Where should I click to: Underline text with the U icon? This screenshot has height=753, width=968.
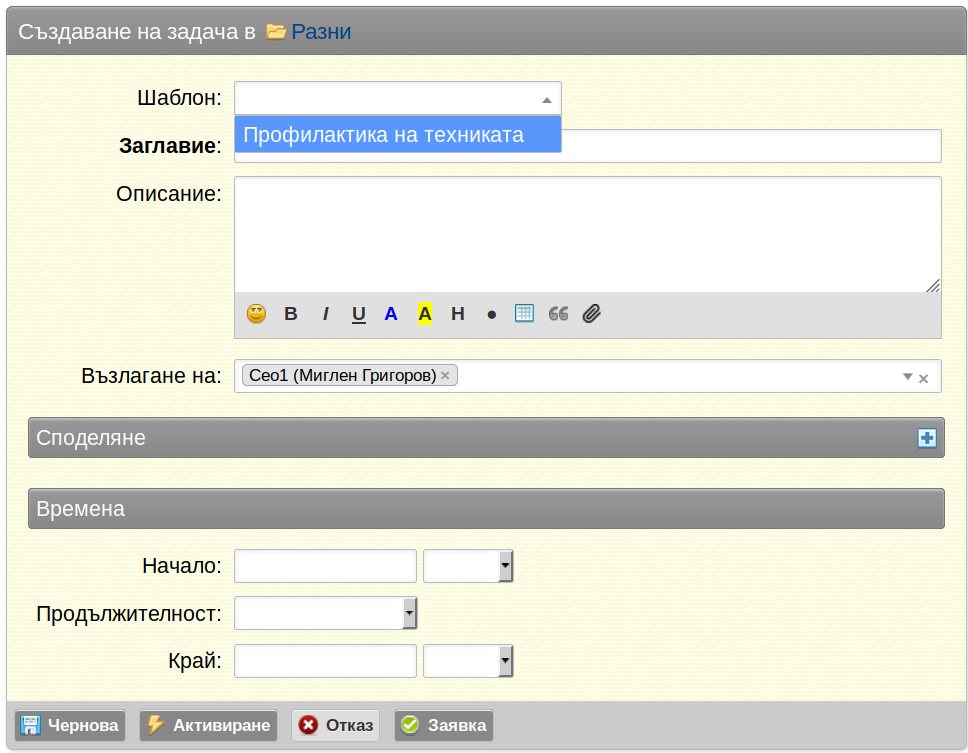(x=359, y=314)
